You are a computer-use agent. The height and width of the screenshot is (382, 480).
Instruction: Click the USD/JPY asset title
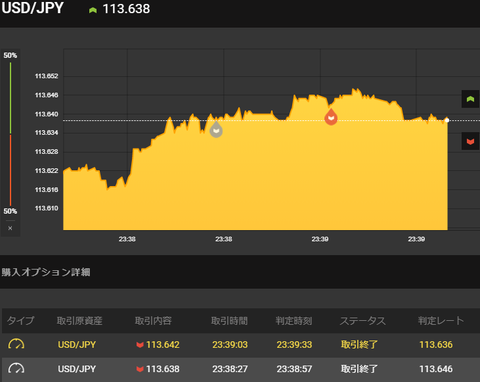tap(32, 8)
